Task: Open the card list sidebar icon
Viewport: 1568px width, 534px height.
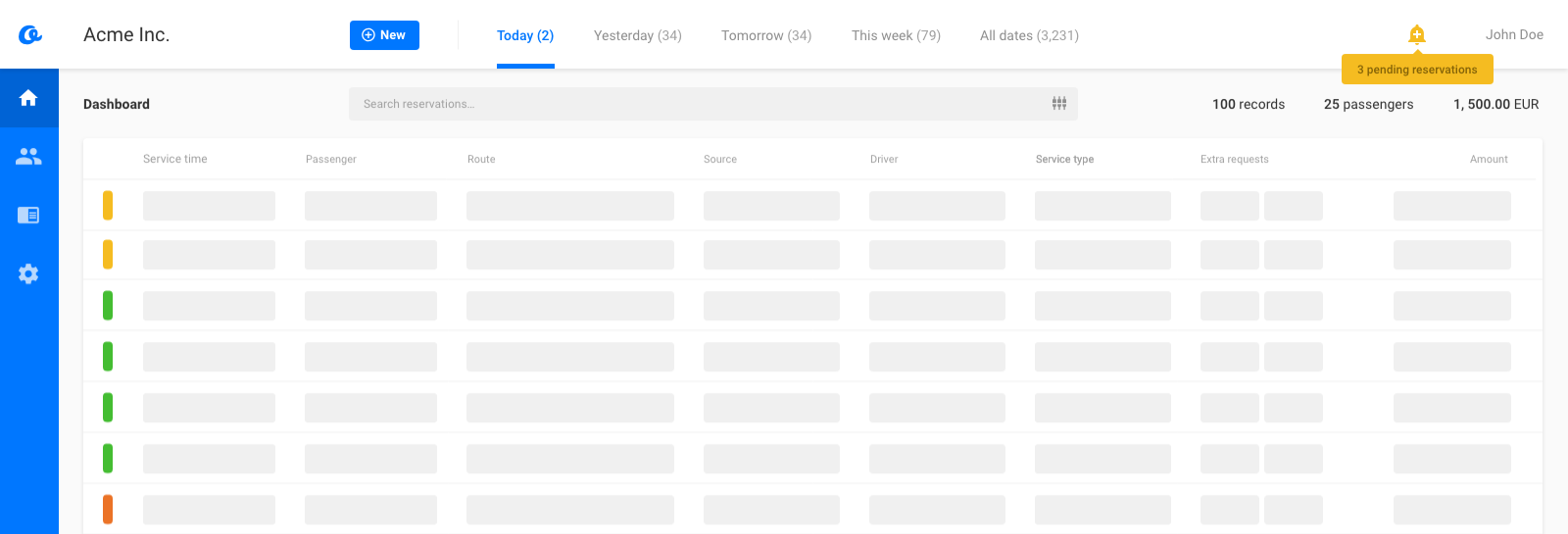Action: tap(28, 215)
